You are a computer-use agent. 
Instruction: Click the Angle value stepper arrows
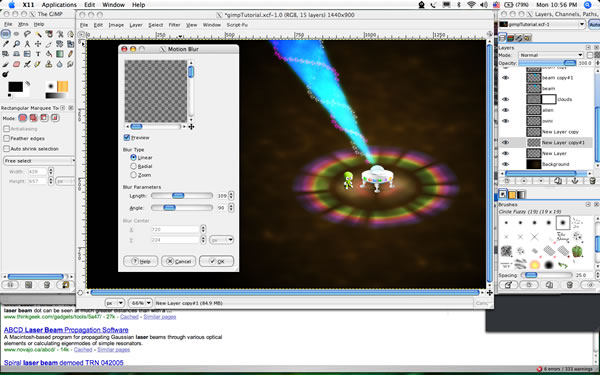pos(231,208)
